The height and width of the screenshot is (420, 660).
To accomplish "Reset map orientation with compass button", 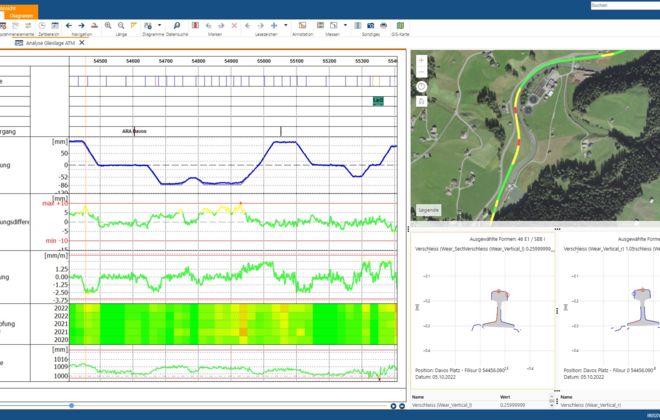I will coord(422,86).
